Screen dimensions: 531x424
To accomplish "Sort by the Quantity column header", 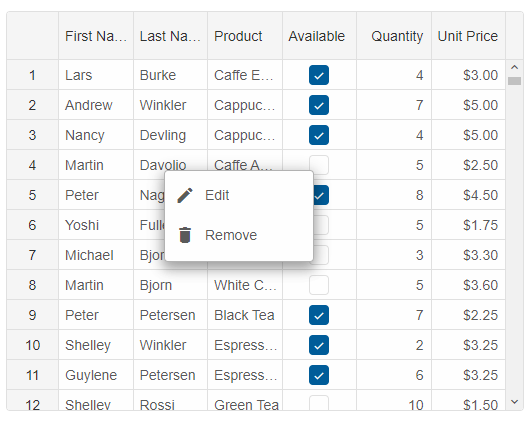I will pos(394,36).
